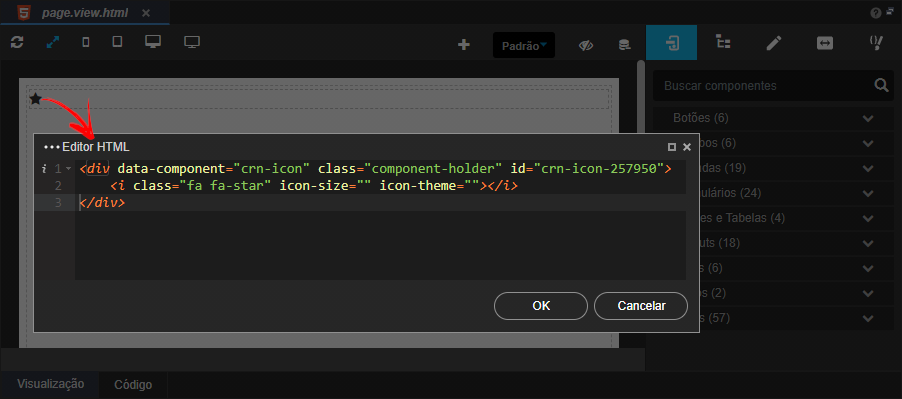This screenshot has width=902, height=399.
Task: Expand the category showing (57) items
Action: tap(773, 318)
